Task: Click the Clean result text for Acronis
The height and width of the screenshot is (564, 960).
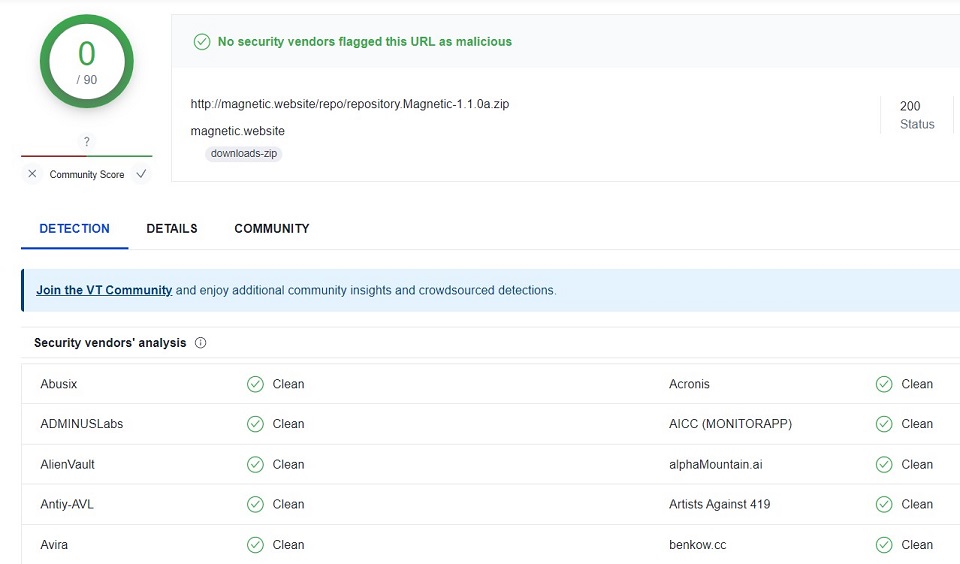Action: (917, 384)
